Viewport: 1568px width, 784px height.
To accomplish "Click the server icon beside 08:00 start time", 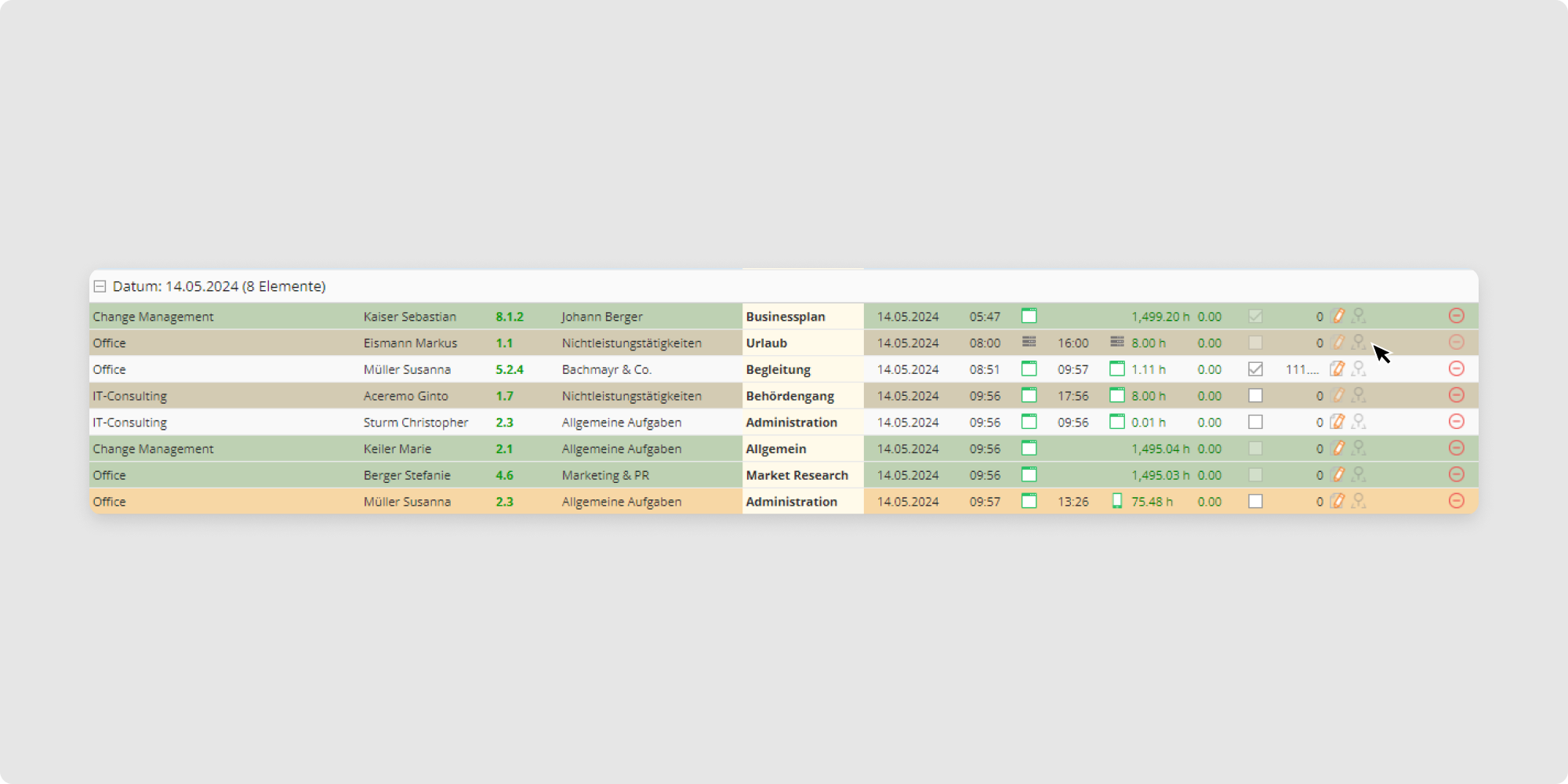I will tap(1029, 343).
